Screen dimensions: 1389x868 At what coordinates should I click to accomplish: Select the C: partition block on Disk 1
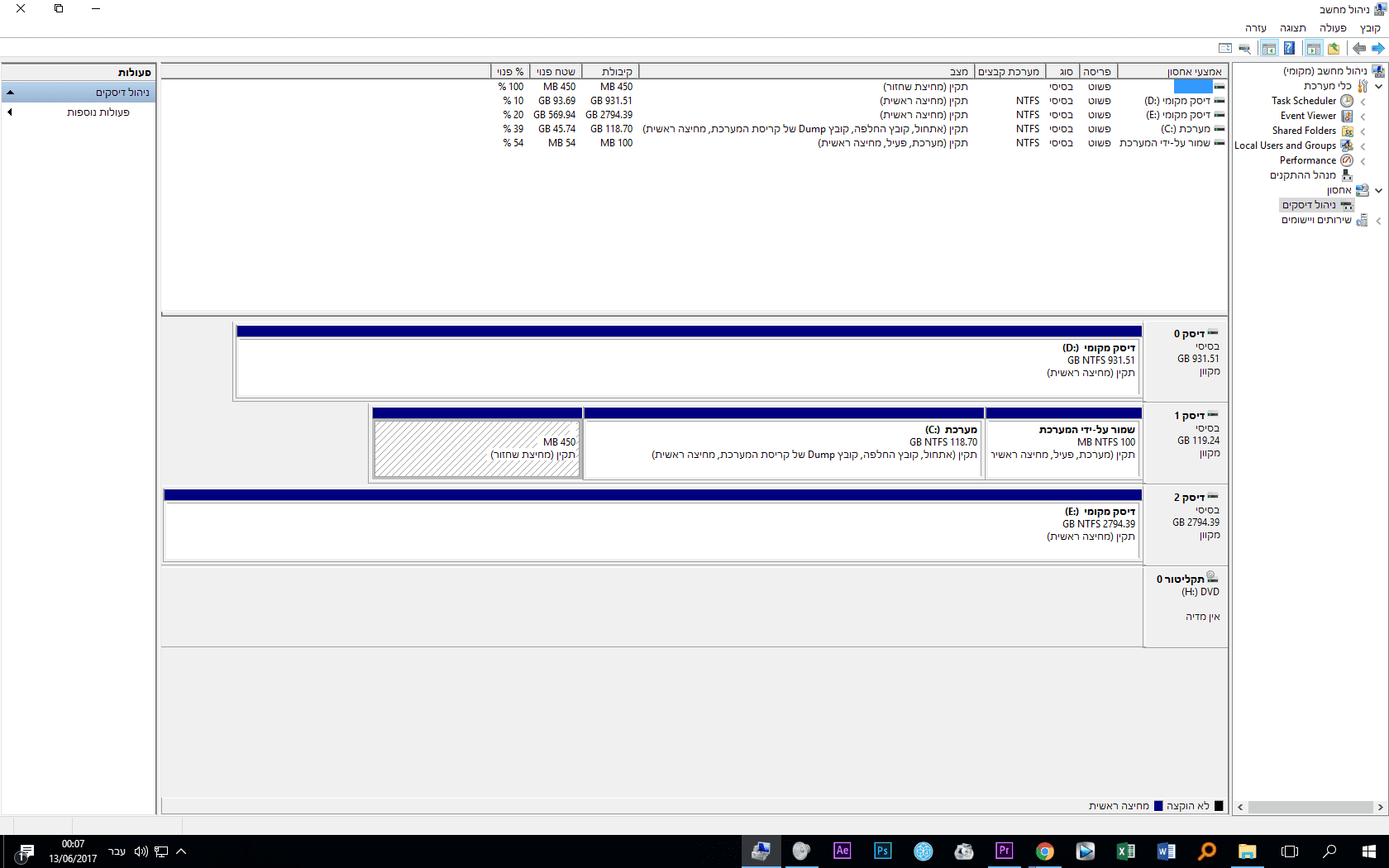tap(784, 443)
